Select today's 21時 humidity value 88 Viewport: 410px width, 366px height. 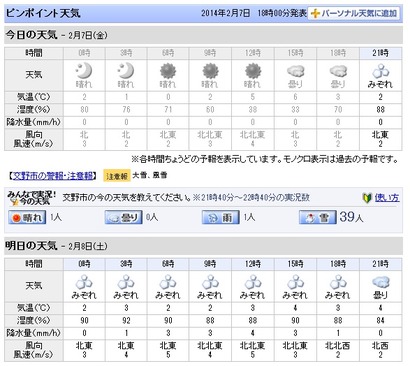pyautogui.click(x=381, y=109)
